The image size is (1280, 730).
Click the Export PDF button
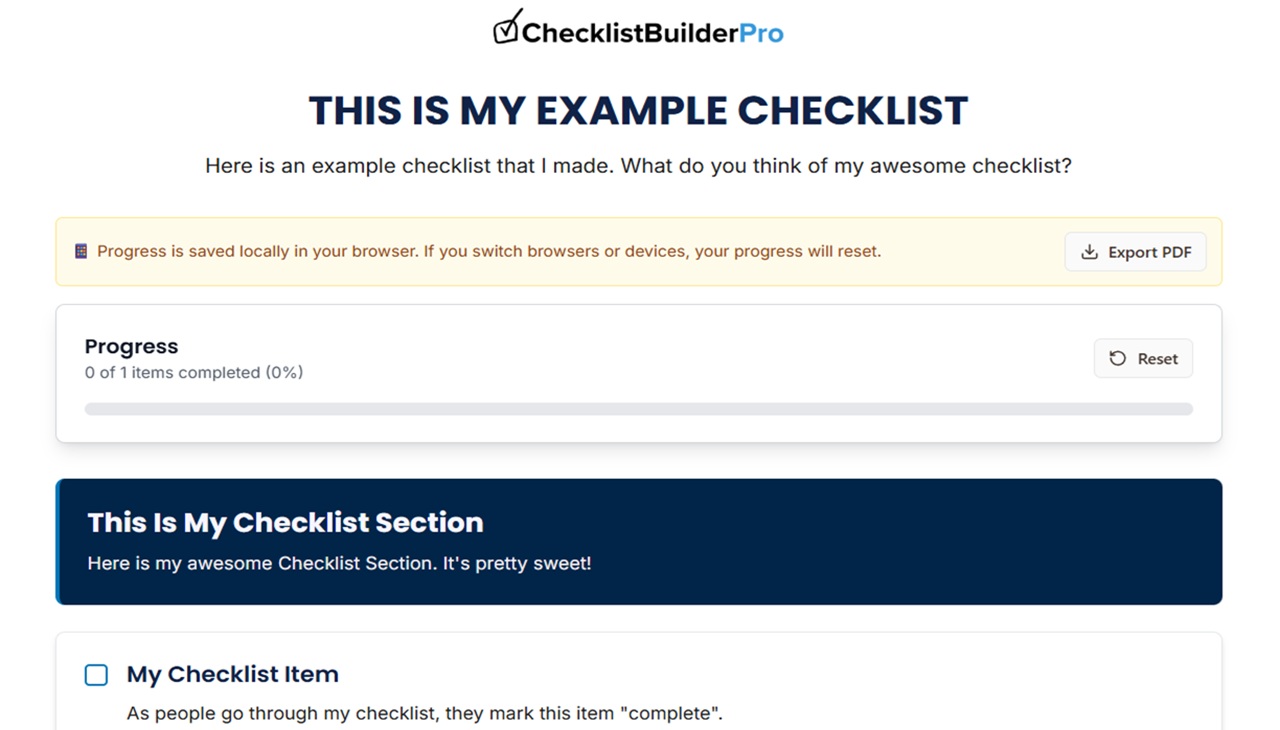[1135, 252]
